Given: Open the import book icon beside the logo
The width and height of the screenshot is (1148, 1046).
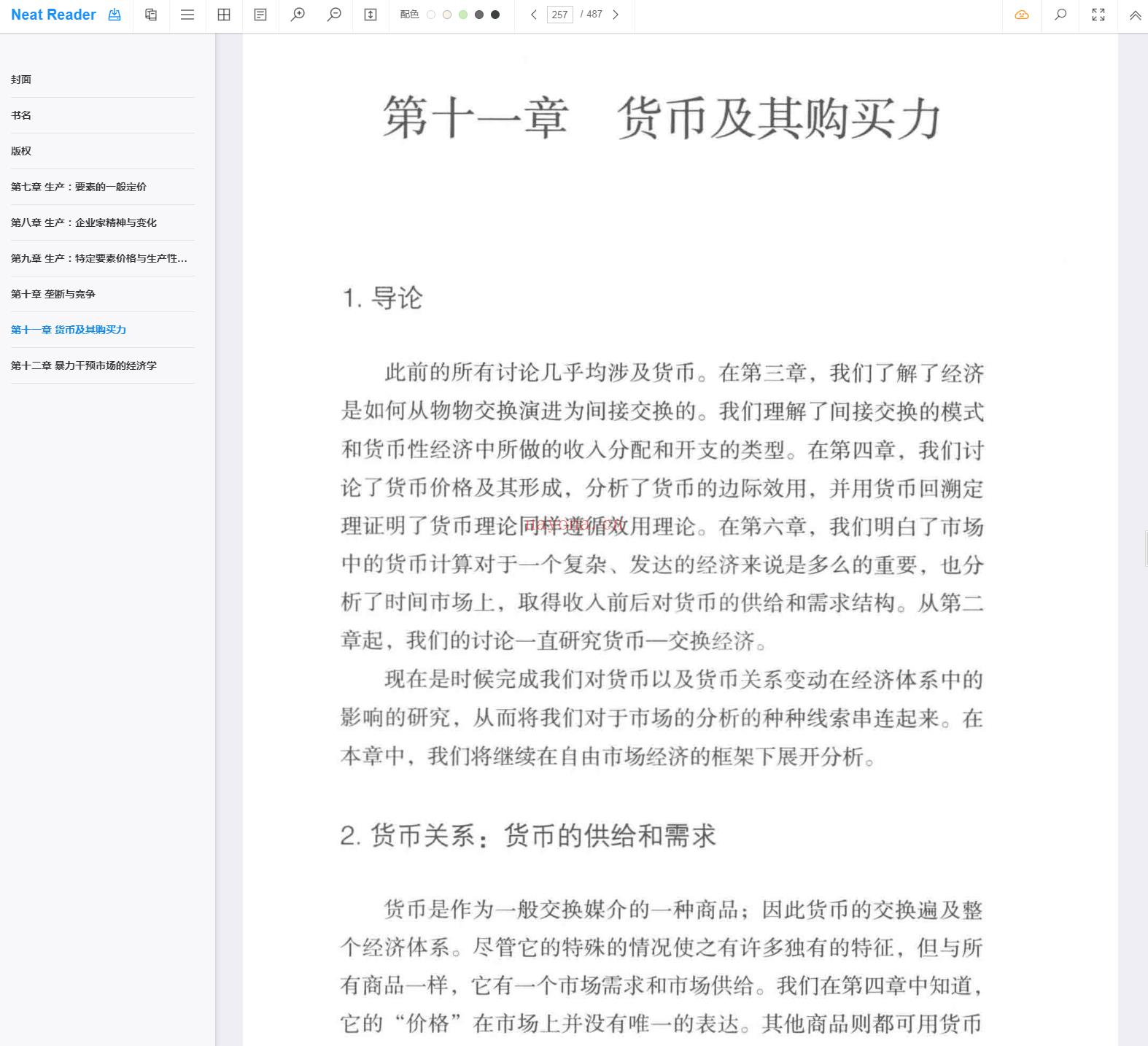Looking at the screenshot, I should click(115, 15).
